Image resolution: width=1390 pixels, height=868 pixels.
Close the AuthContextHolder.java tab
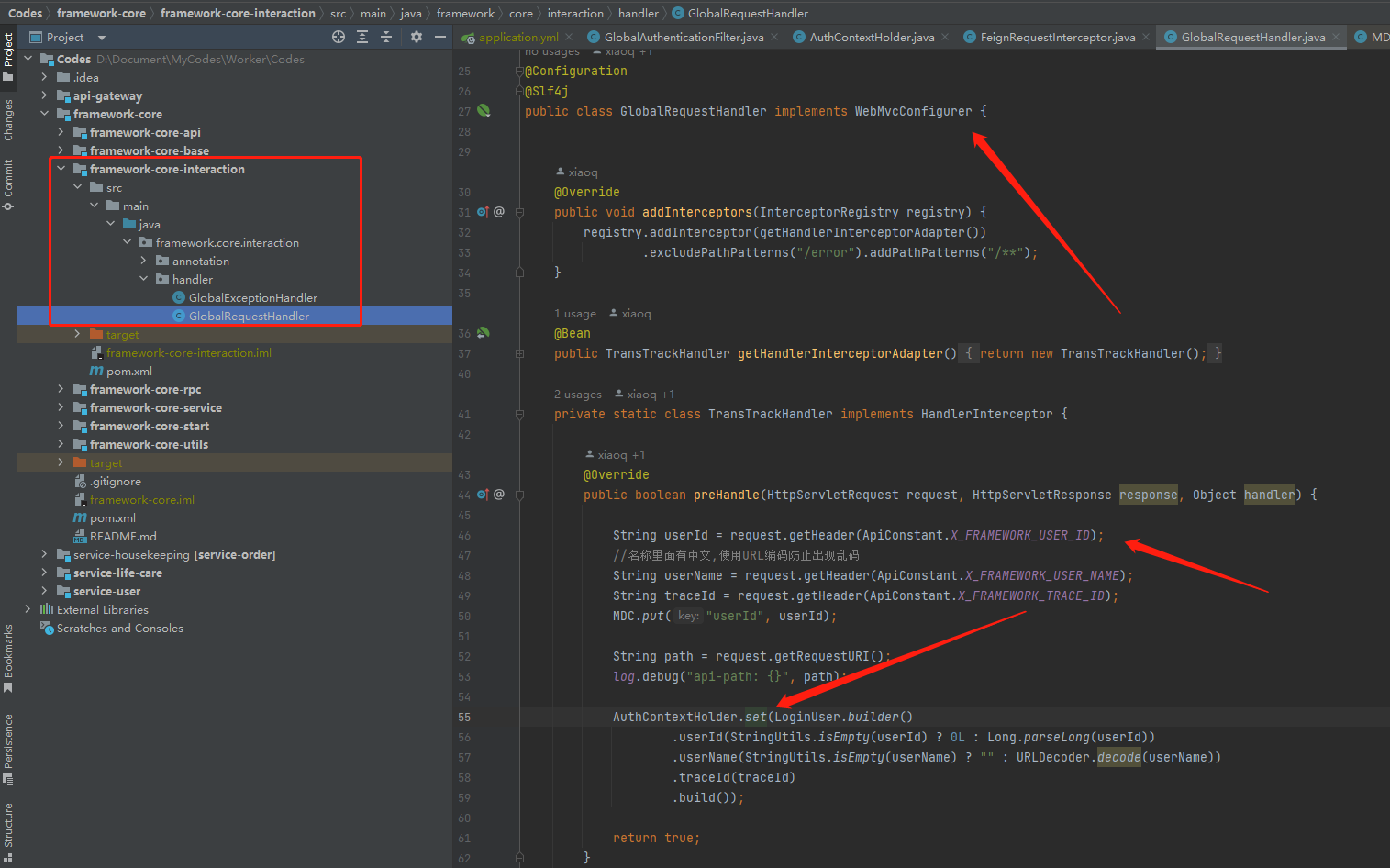click(x=945, y=37)
